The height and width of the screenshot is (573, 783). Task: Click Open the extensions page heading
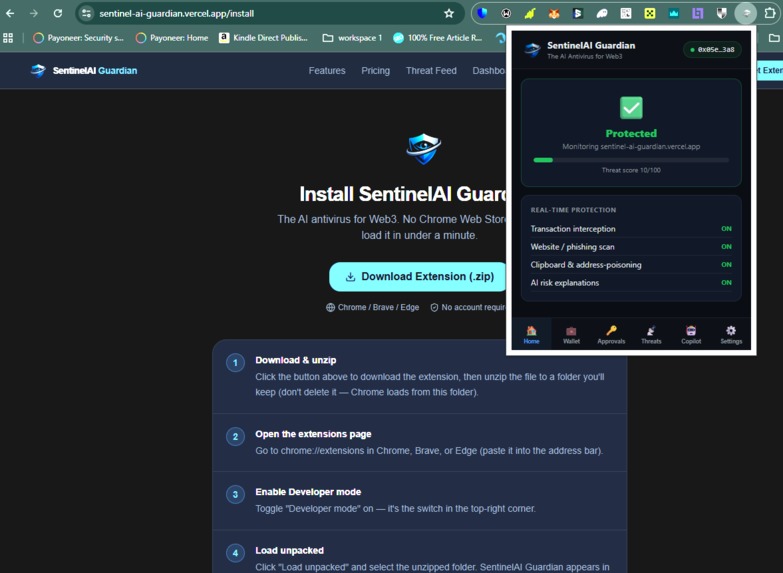tap(313, 434)
